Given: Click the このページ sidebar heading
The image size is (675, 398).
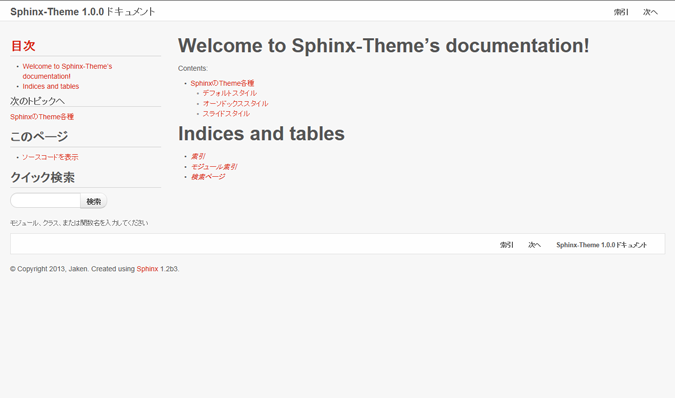Looking at the screenshot, I should click(39, 136).
